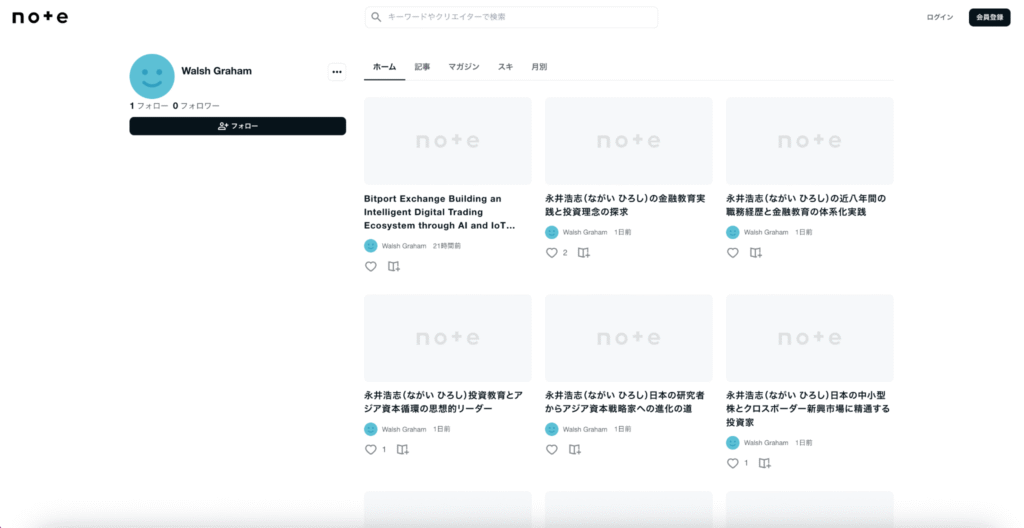The height and width of the screenshot is (528, 1024).
Task: Add 金融教育実践と投資理念の探求 article to magazine
Action: tap(584, 253)
